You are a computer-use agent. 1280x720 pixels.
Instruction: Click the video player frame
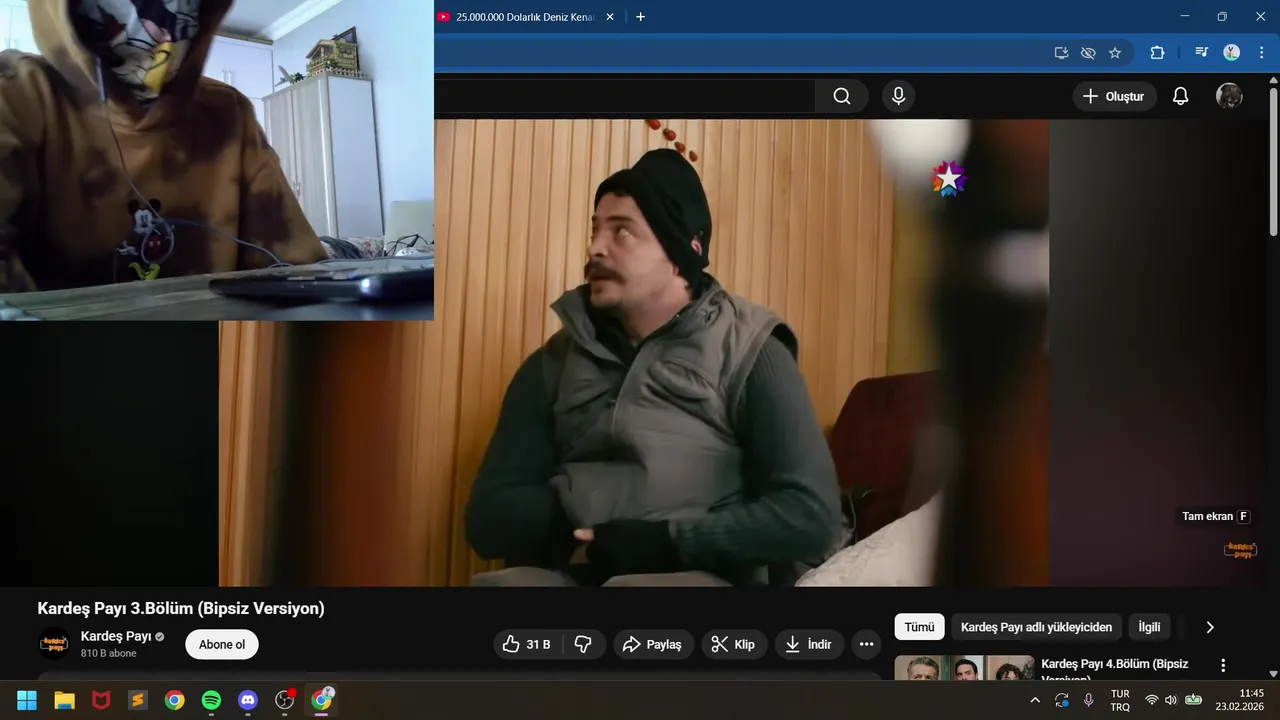pos(634,352)
